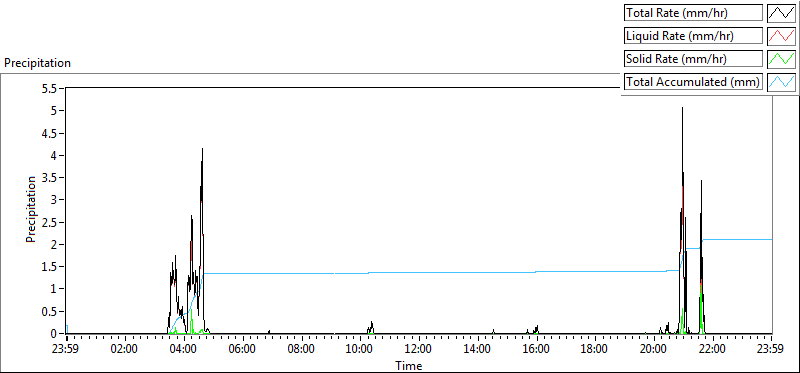Click the 20:00 time axis tick label
This screenshot has height=373, width=800.
click(654, 350)
